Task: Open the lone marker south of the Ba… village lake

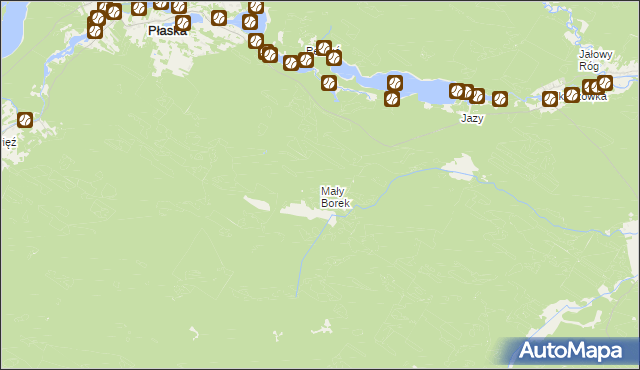Action: [329, 83]
